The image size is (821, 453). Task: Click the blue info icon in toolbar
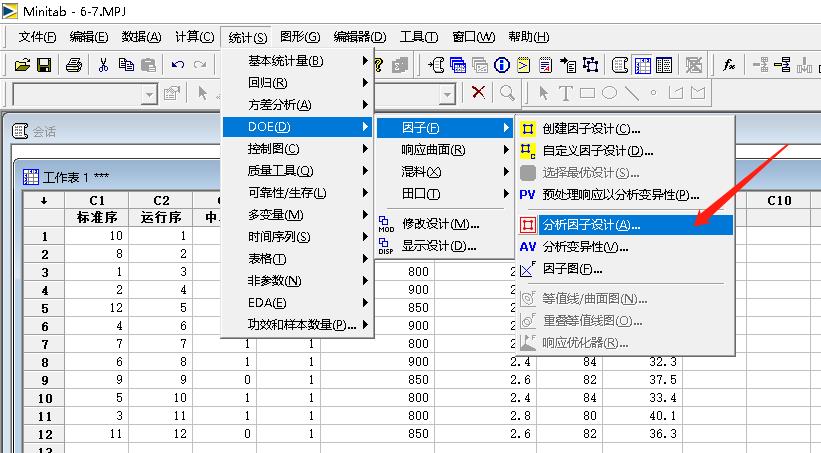(x=503, y=65)
